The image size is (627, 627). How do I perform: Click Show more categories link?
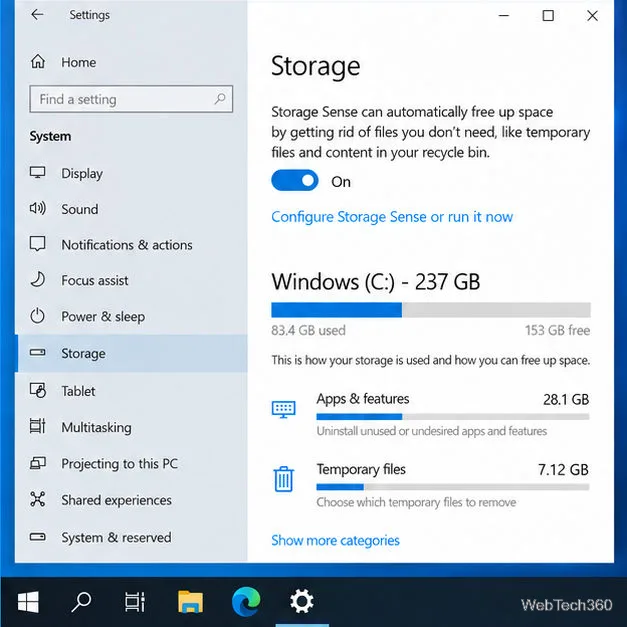(x=335, y=540)
